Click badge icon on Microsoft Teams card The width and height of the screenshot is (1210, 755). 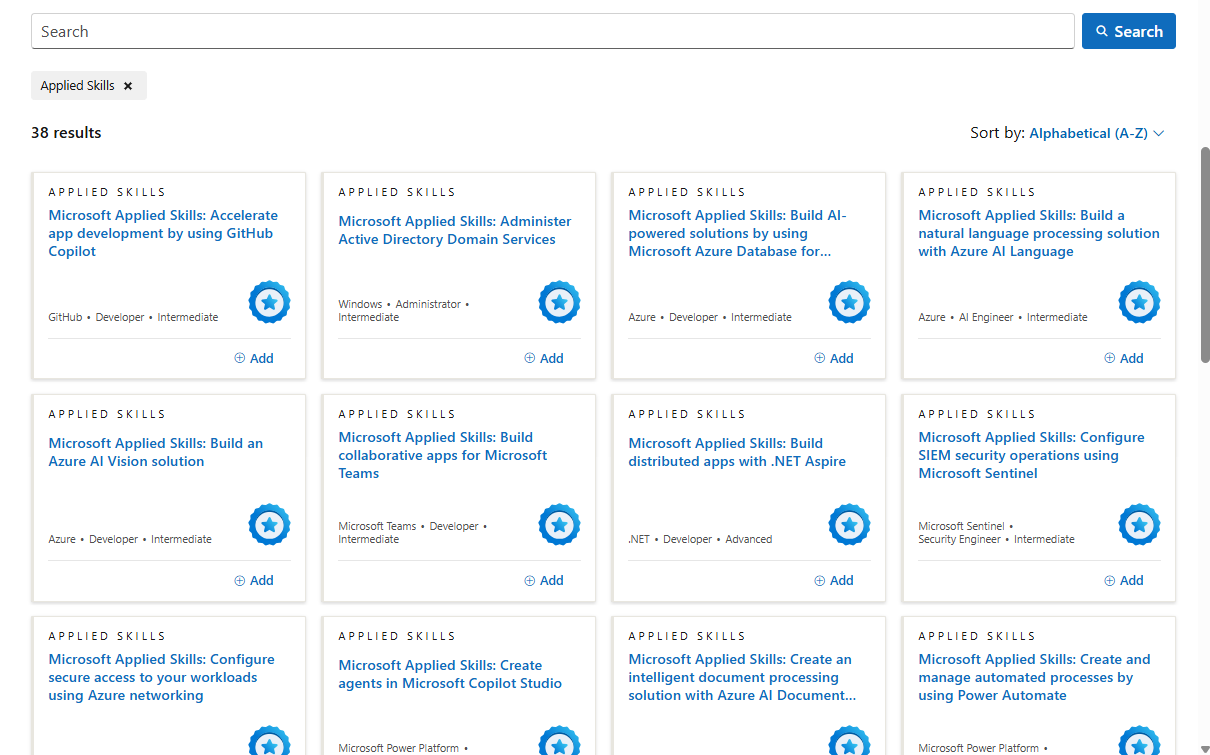559,524
